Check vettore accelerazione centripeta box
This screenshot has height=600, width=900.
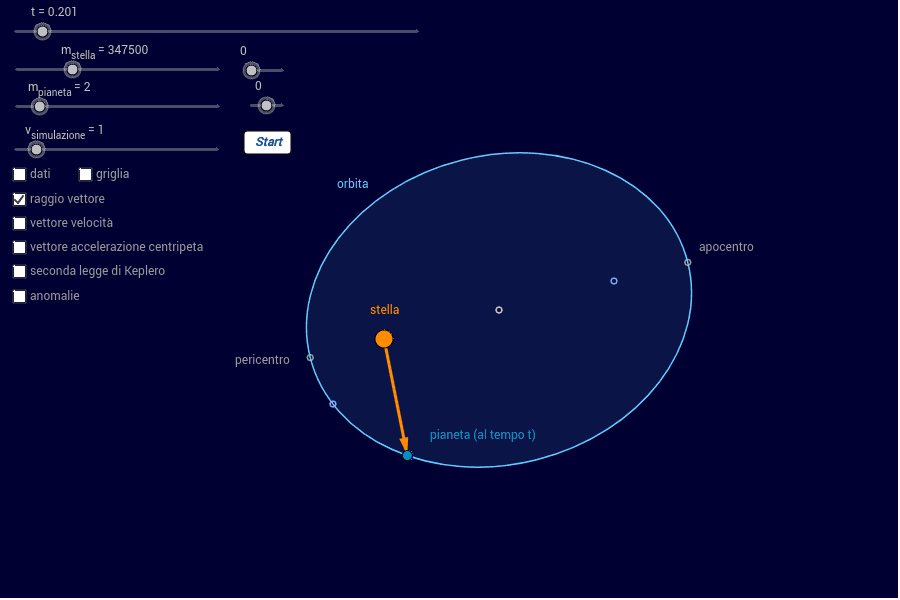20,247
